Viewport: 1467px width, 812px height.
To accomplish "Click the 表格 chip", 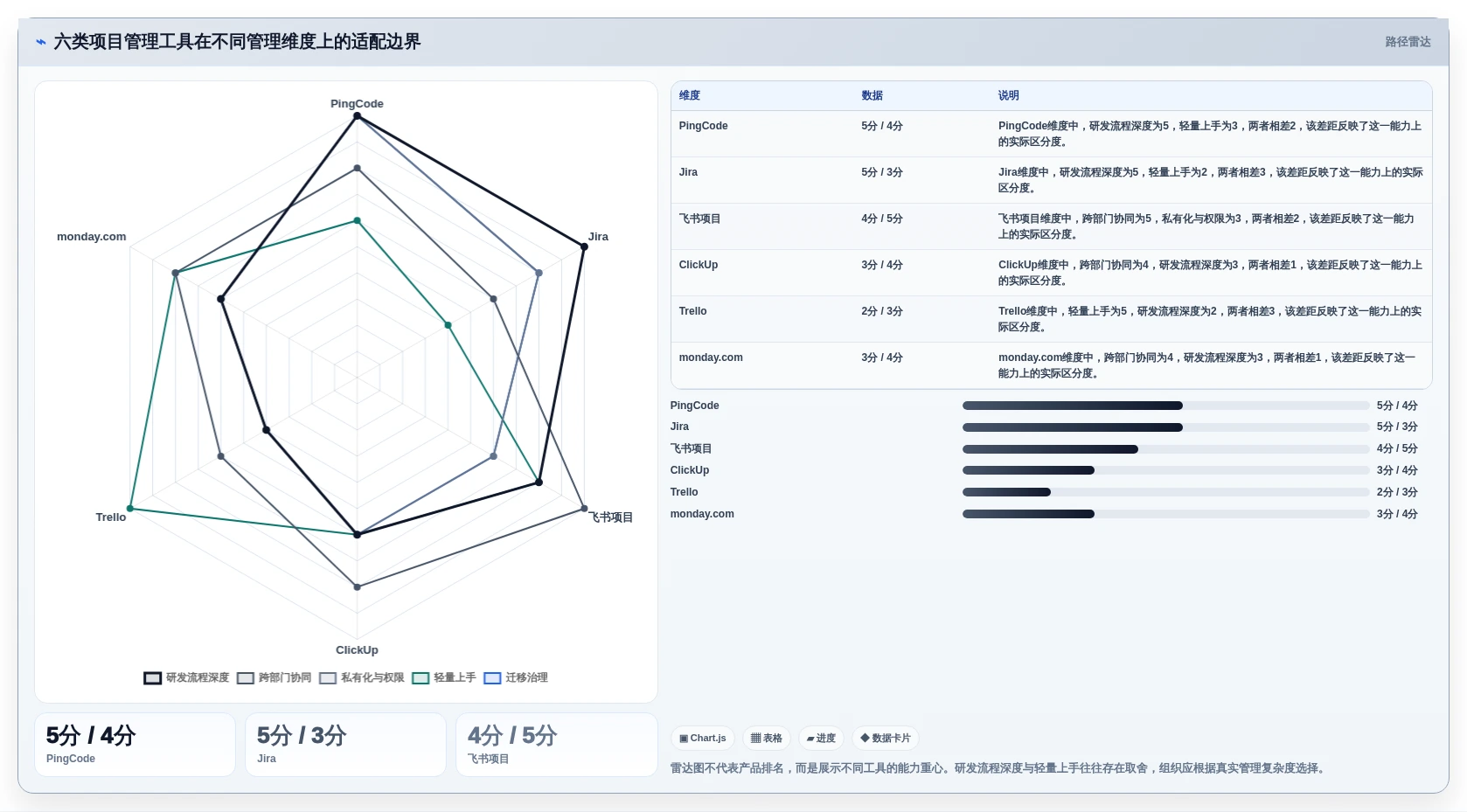I will 767,739.
